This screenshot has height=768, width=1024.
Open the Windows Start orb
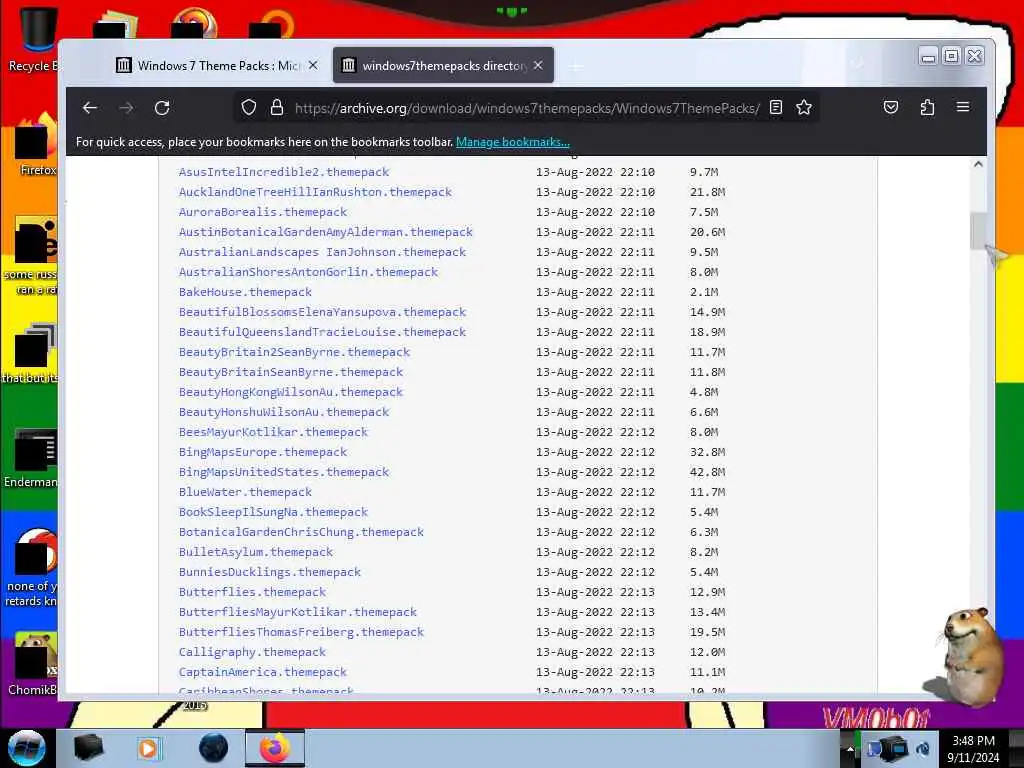point(27,748)
